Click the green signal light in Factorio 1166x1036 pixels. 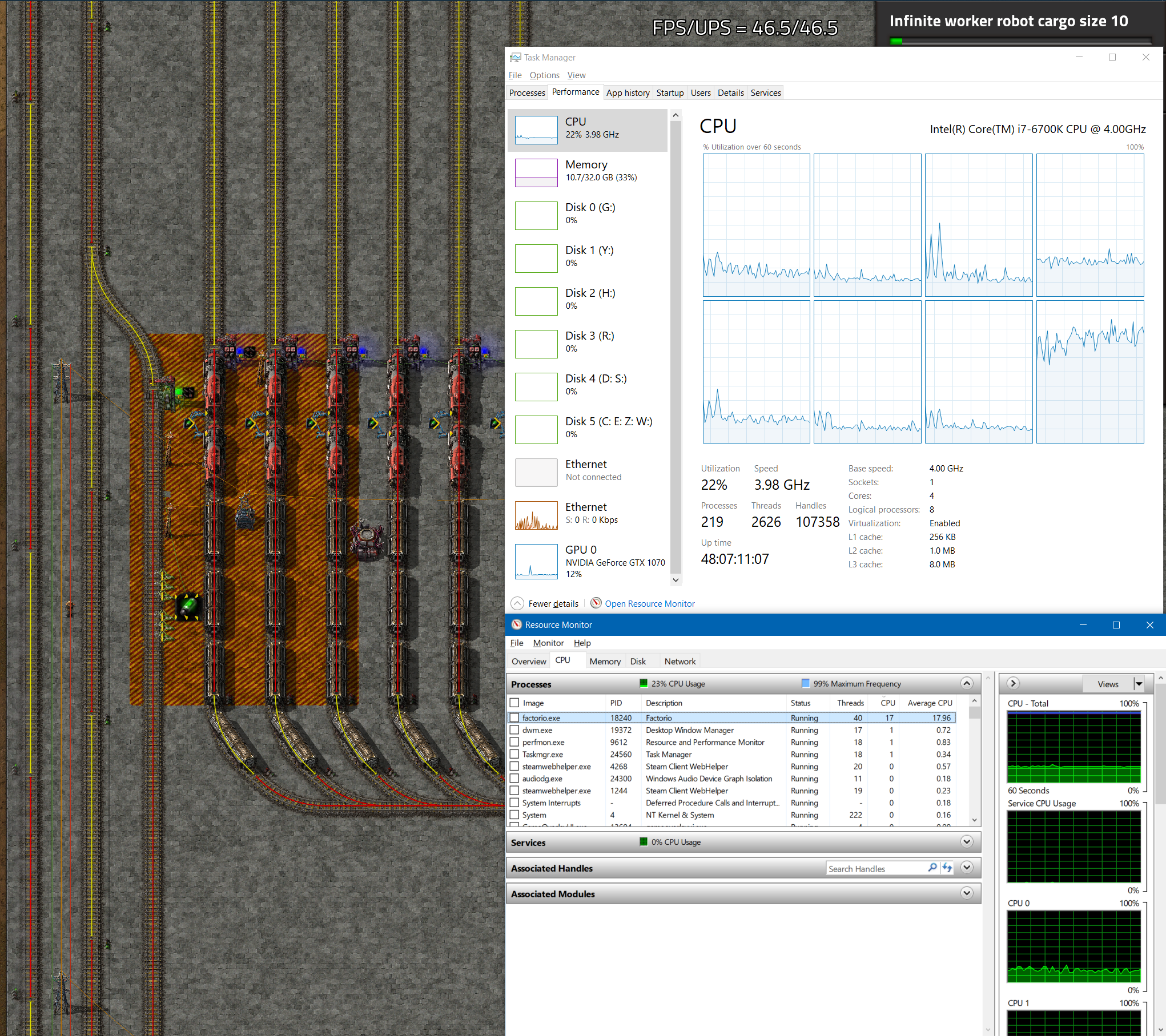point(179,392)
